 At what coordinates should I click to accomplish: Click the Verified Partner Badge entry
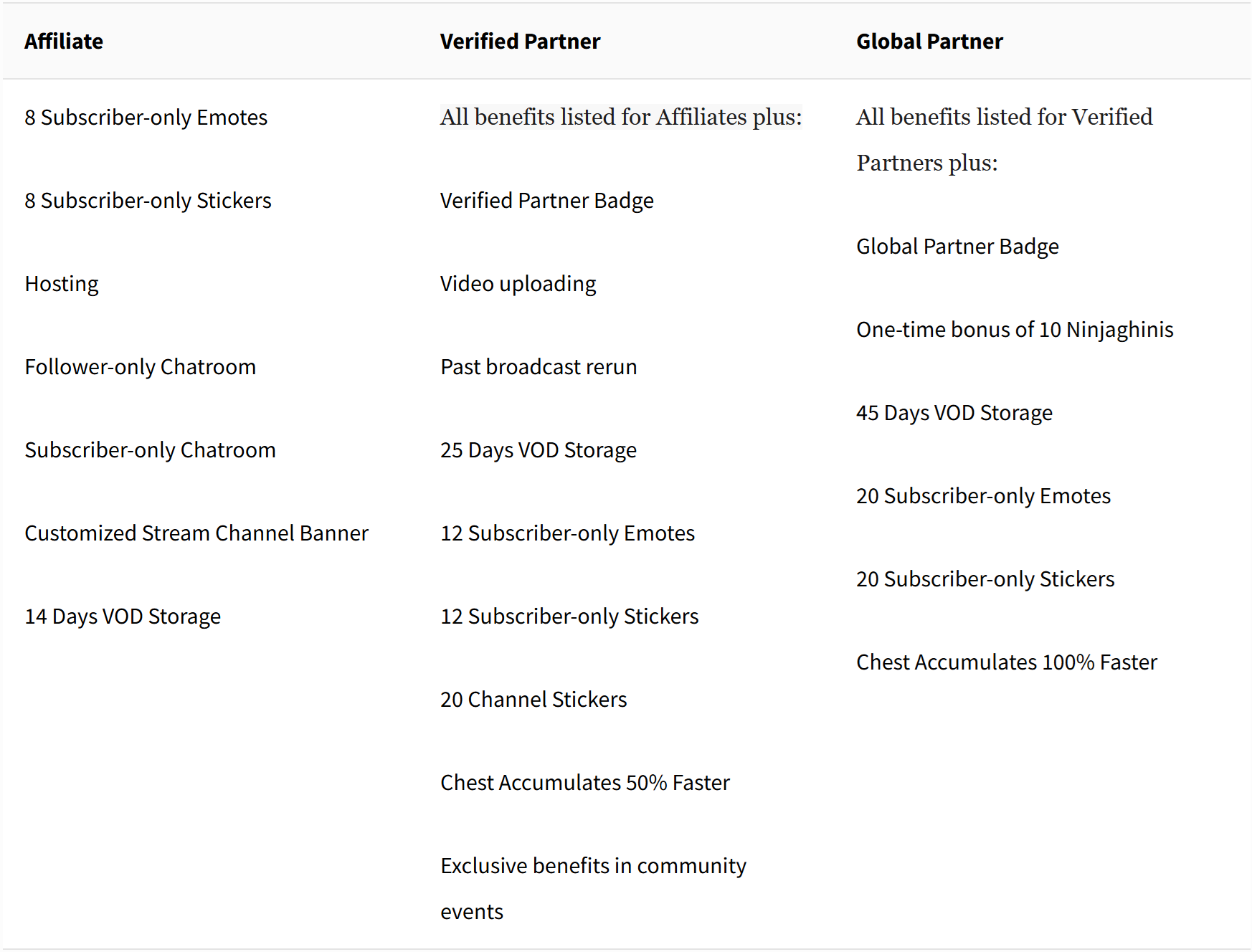click(x=547, y=201)
